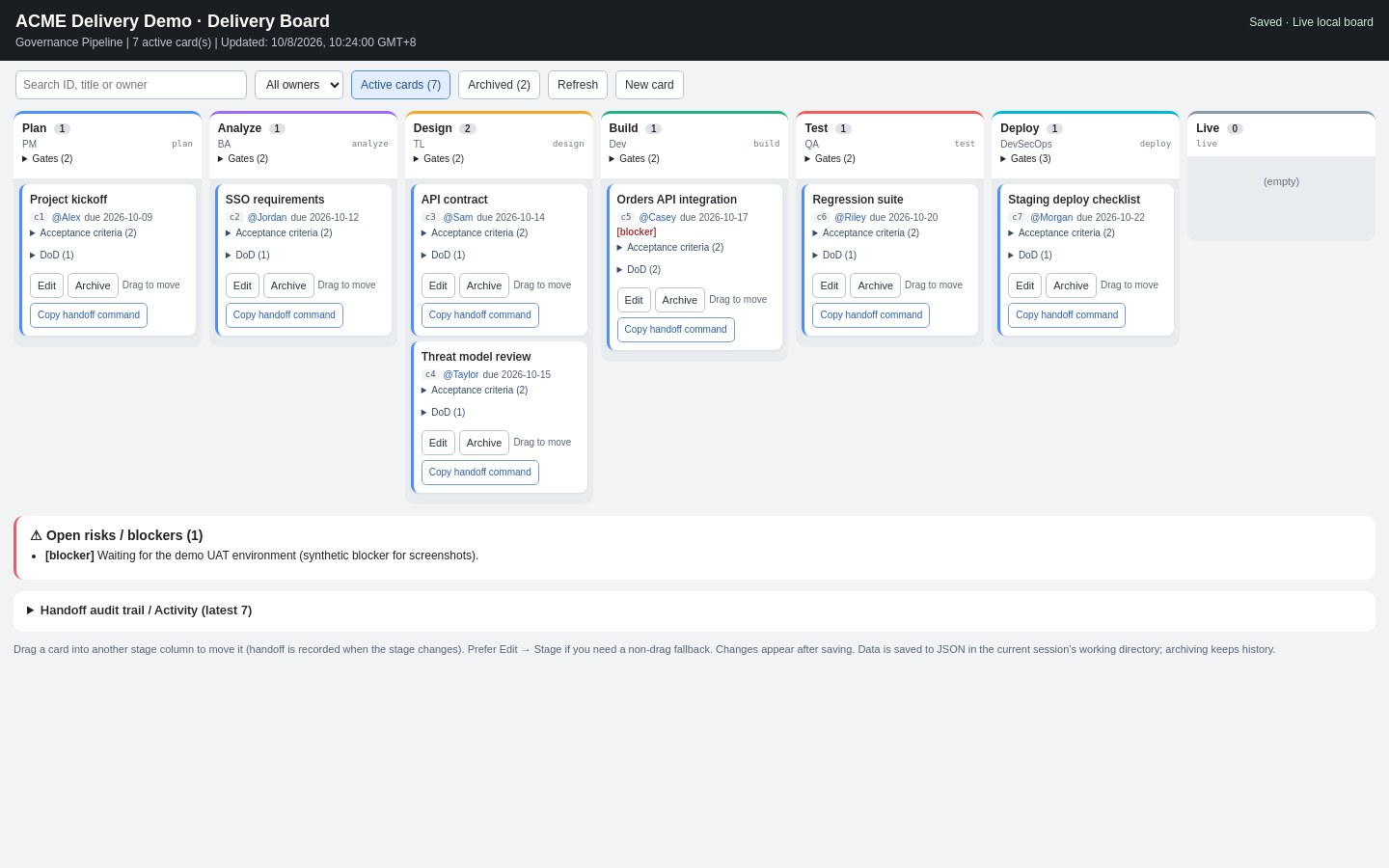Edit the Orders API integration card
This screenshot has height=868, width=1389.
[x=634, y=300]
